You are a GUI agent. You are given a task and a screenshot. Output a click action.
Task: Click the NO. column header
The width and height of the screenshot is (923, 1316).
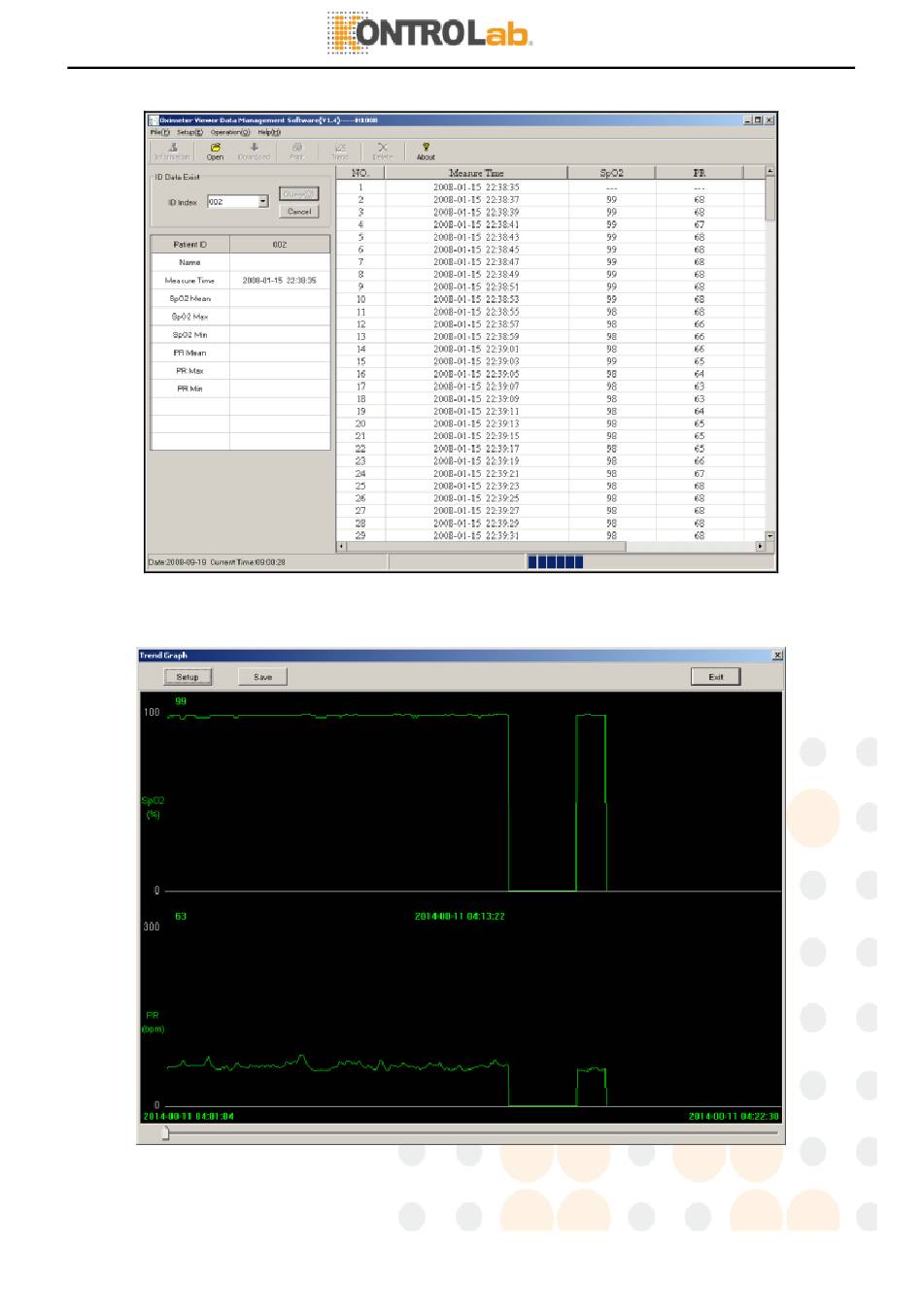[x=360, y=173]
